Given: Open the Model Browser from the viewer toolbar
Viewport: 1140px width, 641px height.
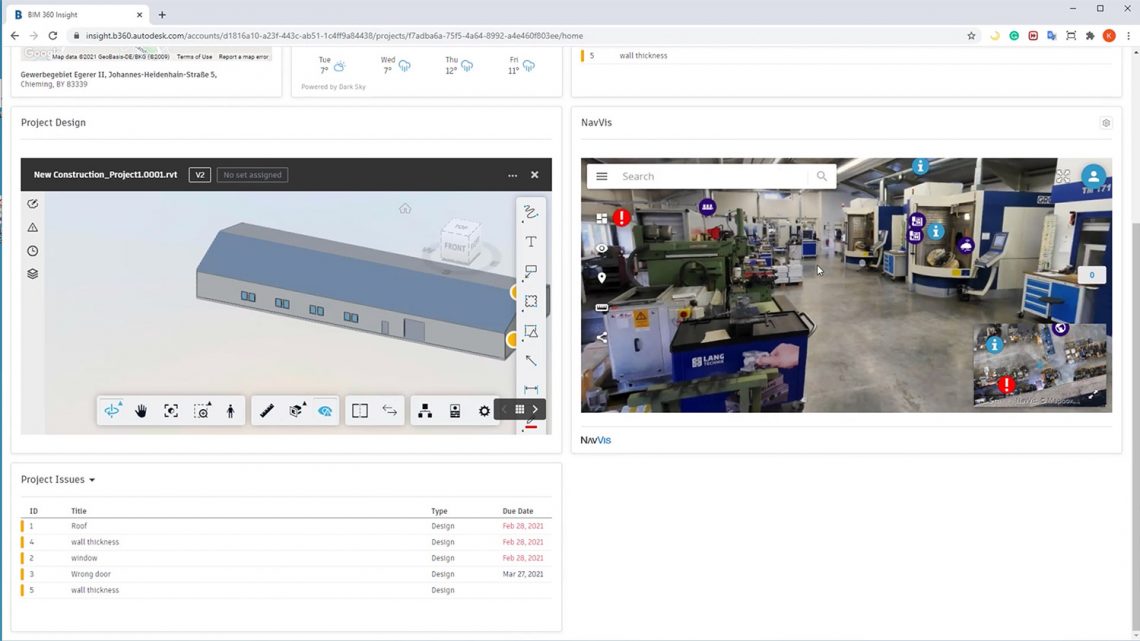Looking at the screenshot, I should point(424,410).
